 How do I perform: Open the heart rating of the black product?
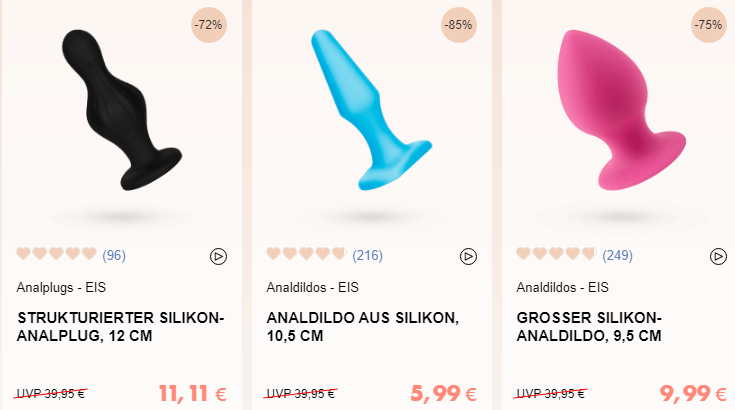coord(56,254)
